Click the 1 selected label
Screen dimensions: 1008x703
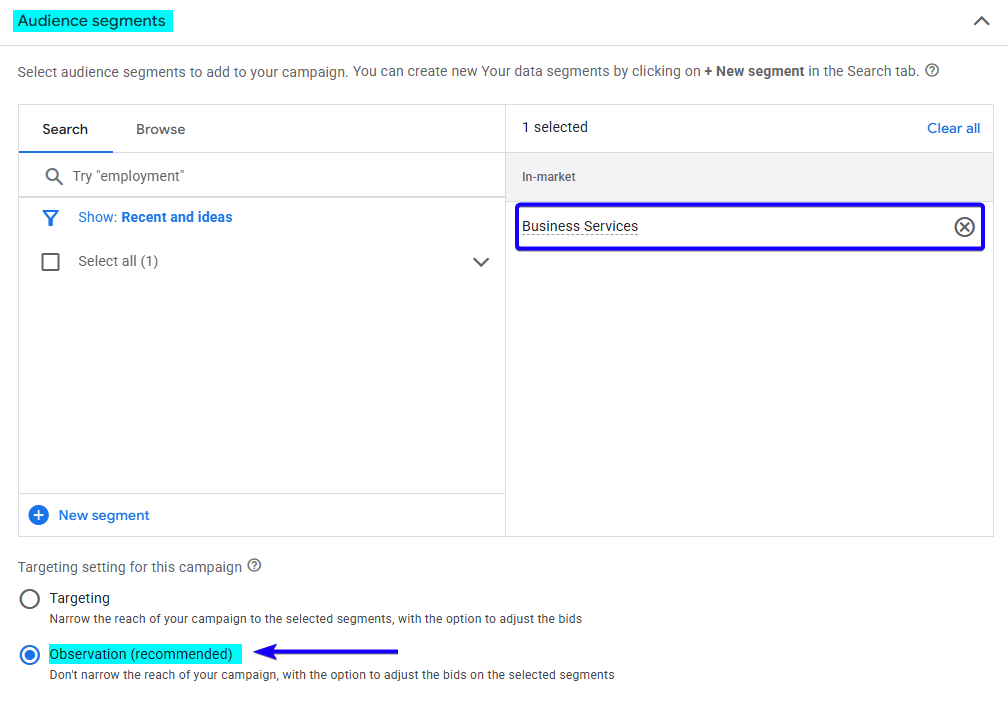click(x=554, y=127)
